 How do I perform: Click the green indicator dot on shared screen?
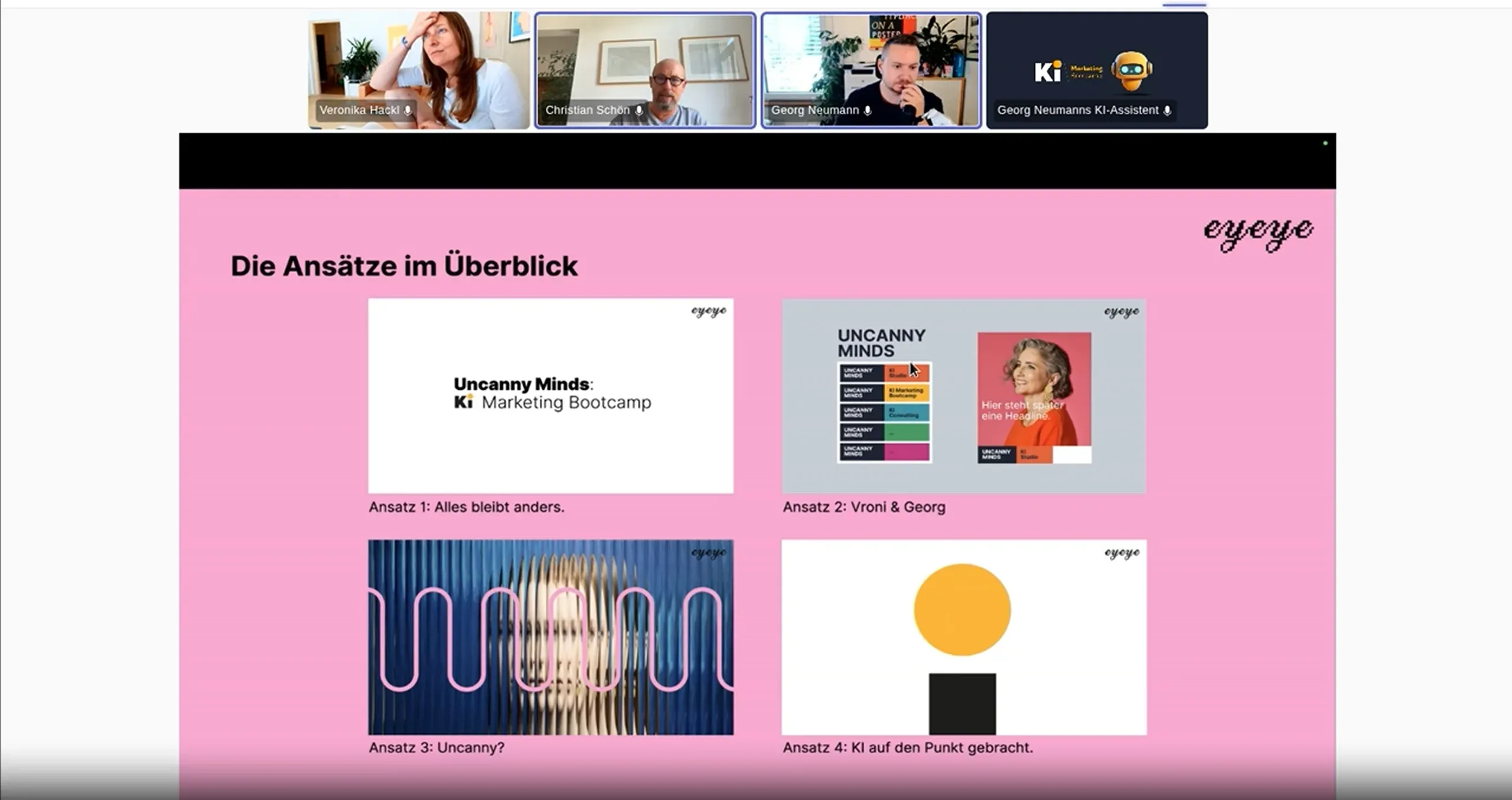[1325, 143]
